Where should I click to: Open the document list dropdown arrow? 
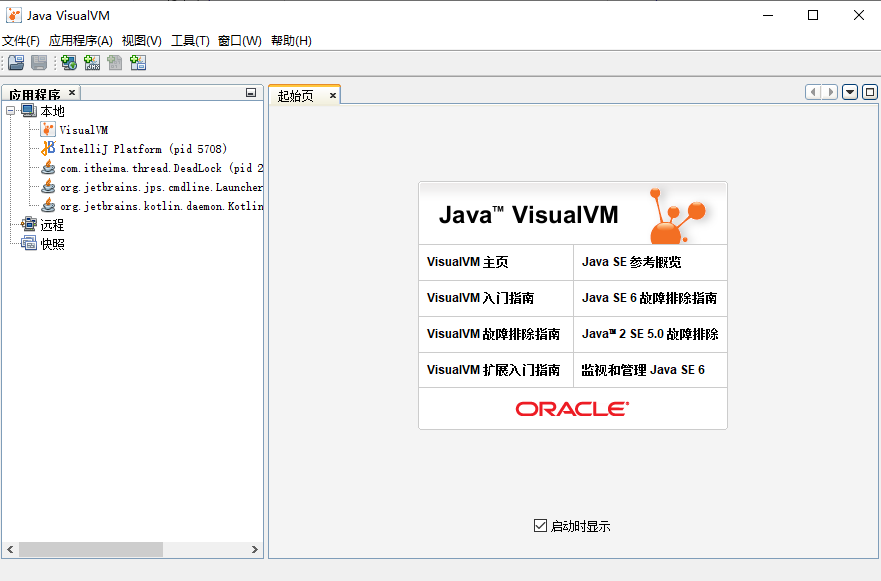[850, 92]
